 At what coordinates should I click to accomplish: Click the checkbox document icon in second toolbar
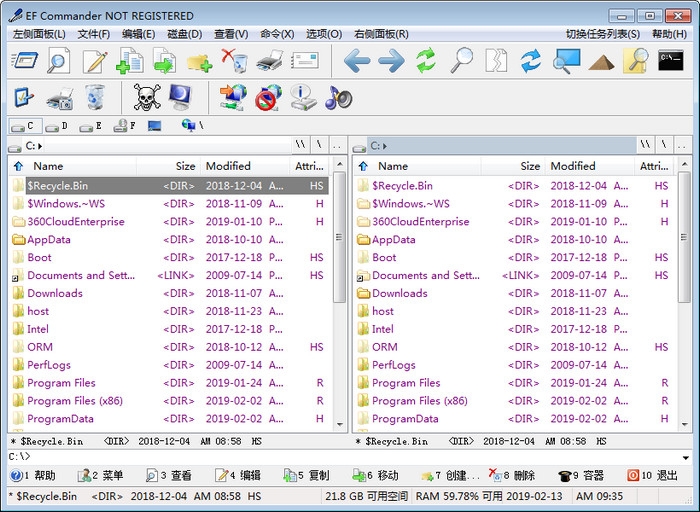24,97
